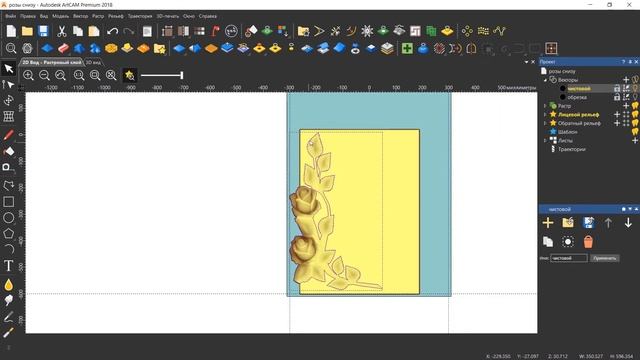Toggle the 'обрезка' layer visibility light bulb

point(636,97)
